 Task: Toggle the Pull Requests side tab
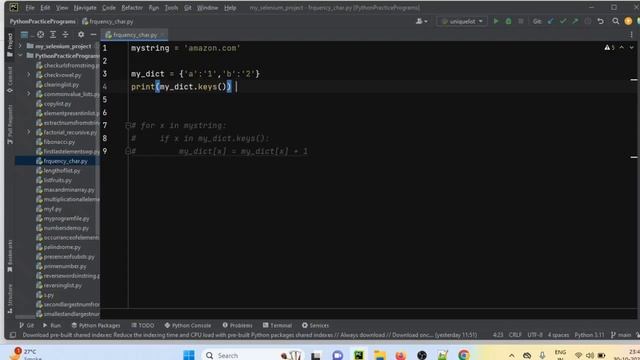pyautogui.click(x=10, y=124)
